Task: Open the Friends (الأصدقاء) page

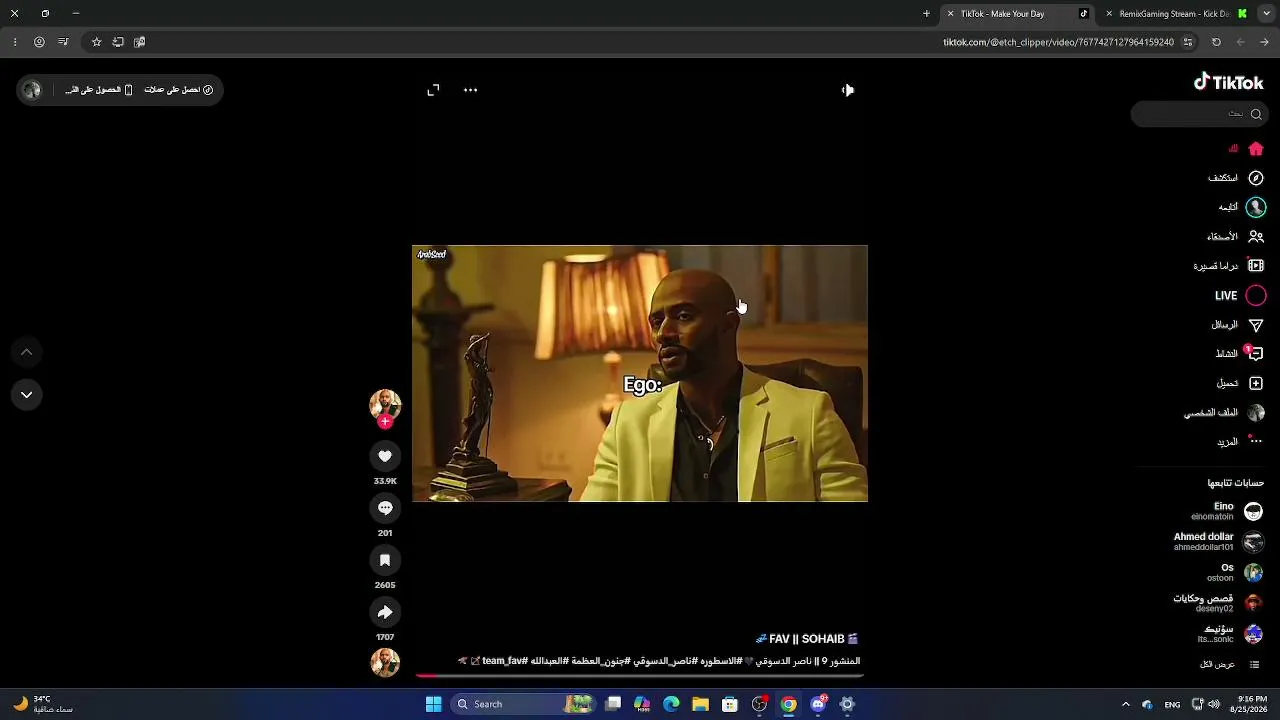Action: coord(1235,237)
